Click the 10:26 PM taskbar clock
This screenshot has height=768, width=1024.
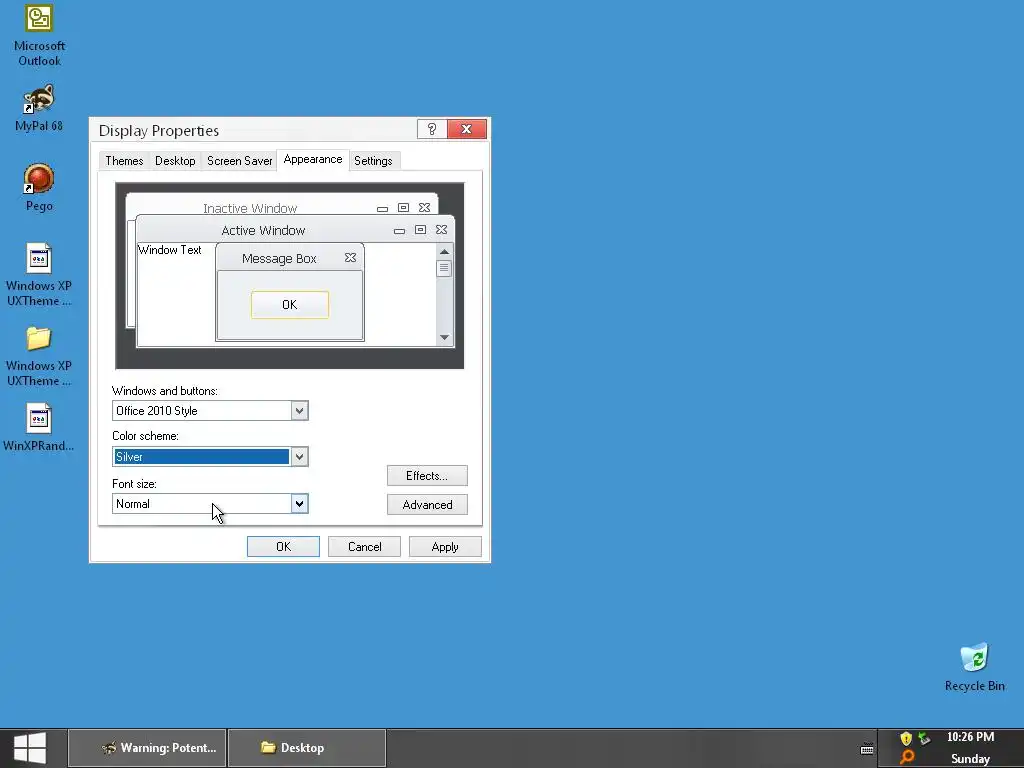tap(970, 737)
